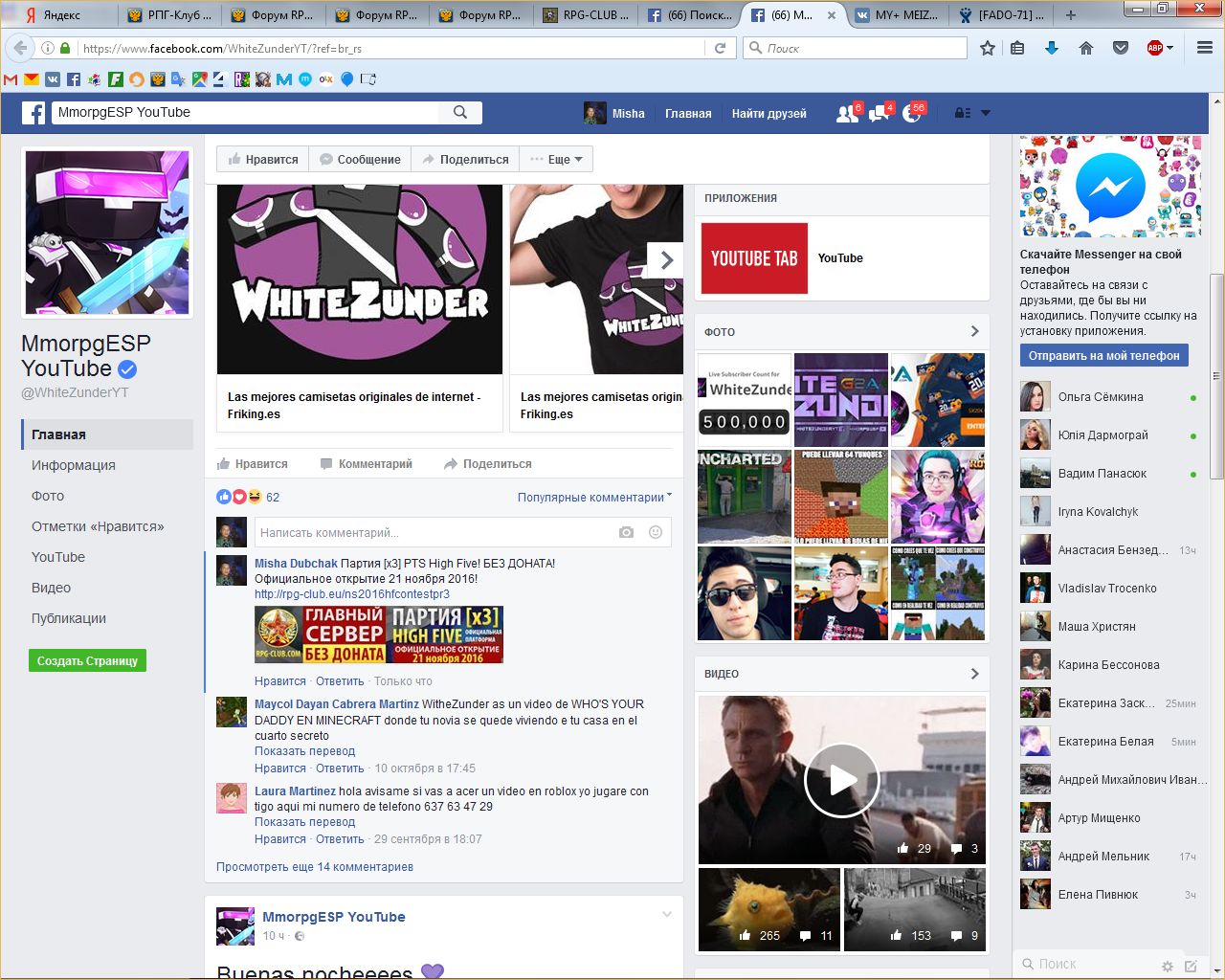Go to Firefox home page icon
Viewport: 1225px width, 980px height.
1086,48
